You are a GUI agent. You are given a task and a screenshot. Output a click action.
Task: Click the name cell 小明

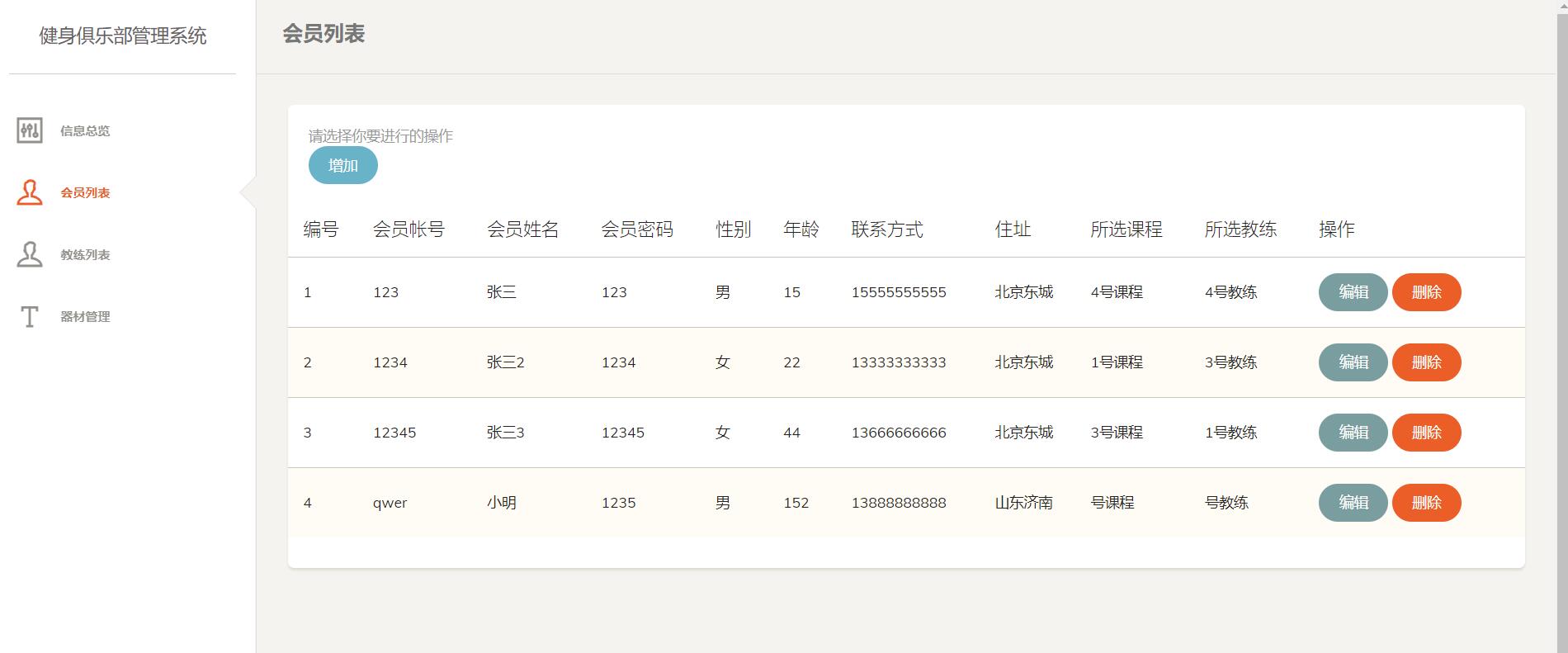(502, 503)
